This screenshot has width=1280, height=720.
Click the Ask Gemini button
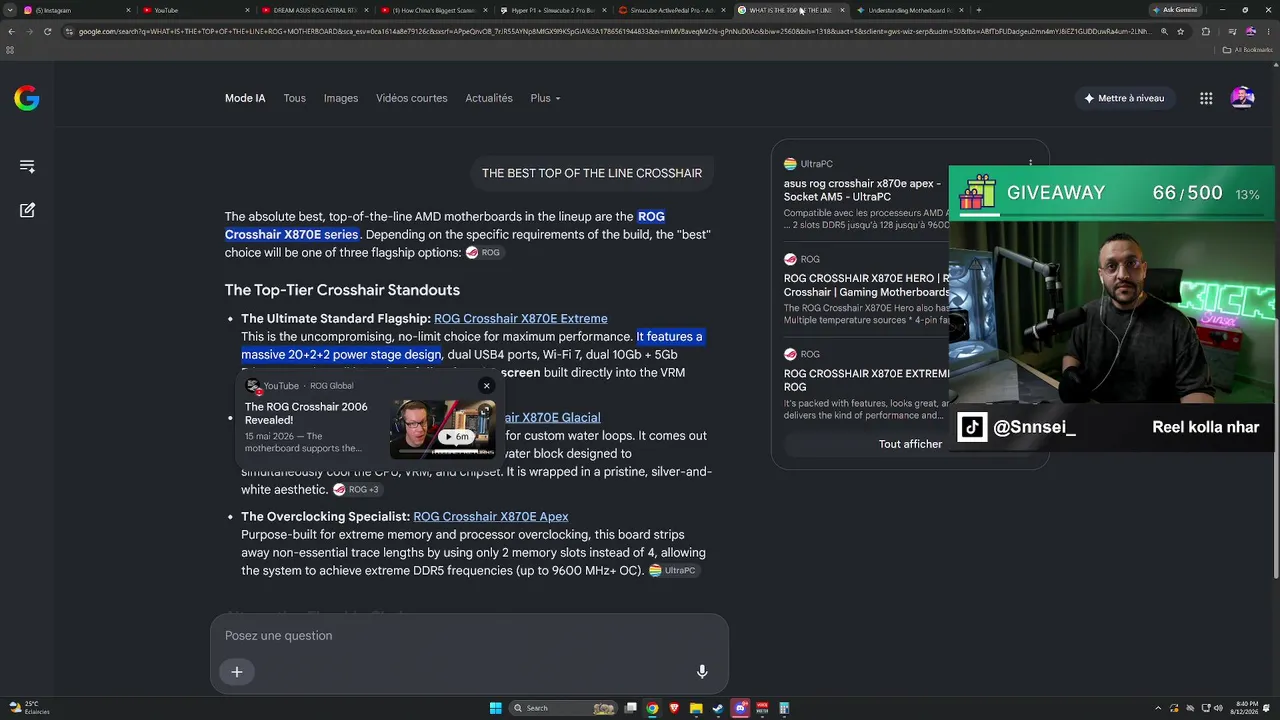1175,10
